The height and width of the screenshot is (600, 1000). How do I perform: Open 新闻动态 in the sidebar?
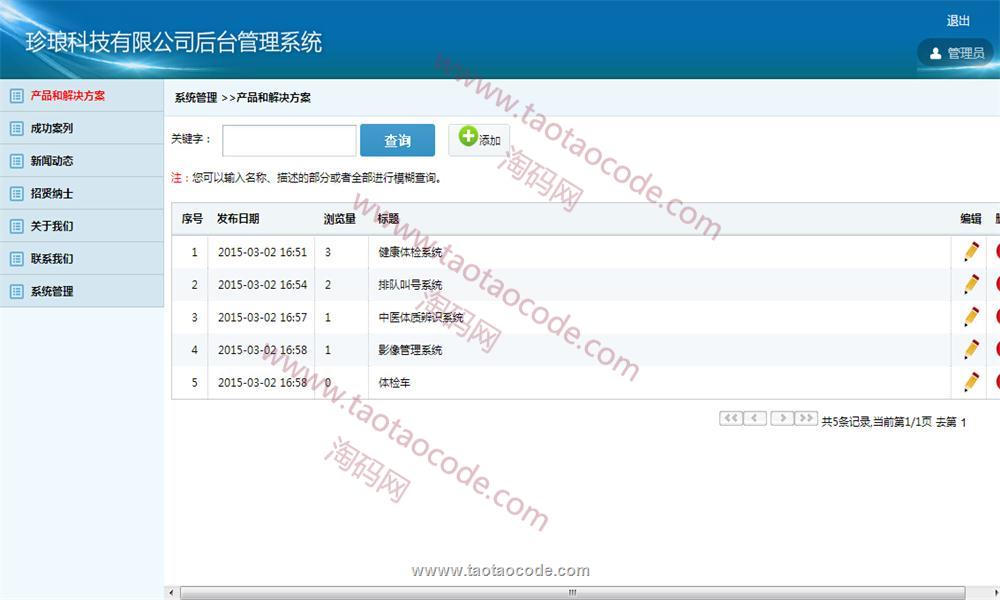point(52,161)
